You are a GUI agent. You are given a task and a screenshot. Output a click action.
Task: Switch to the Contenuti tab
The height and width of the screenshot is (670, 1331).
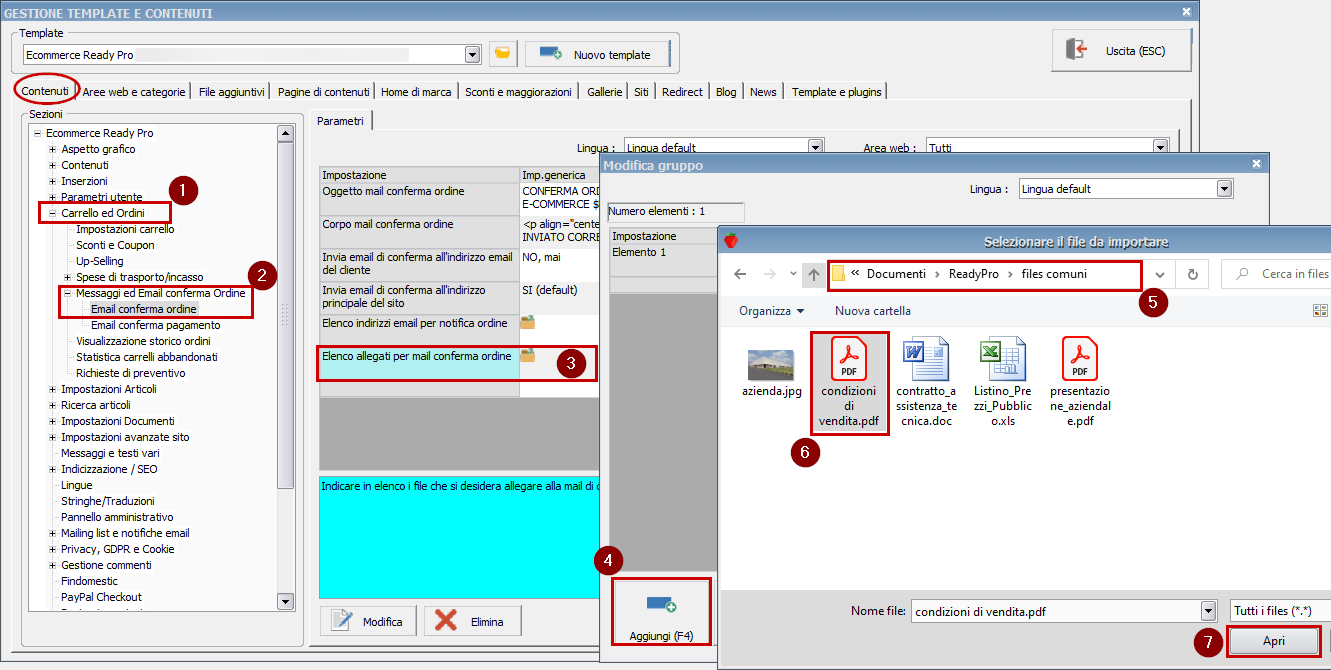[46, 91]
